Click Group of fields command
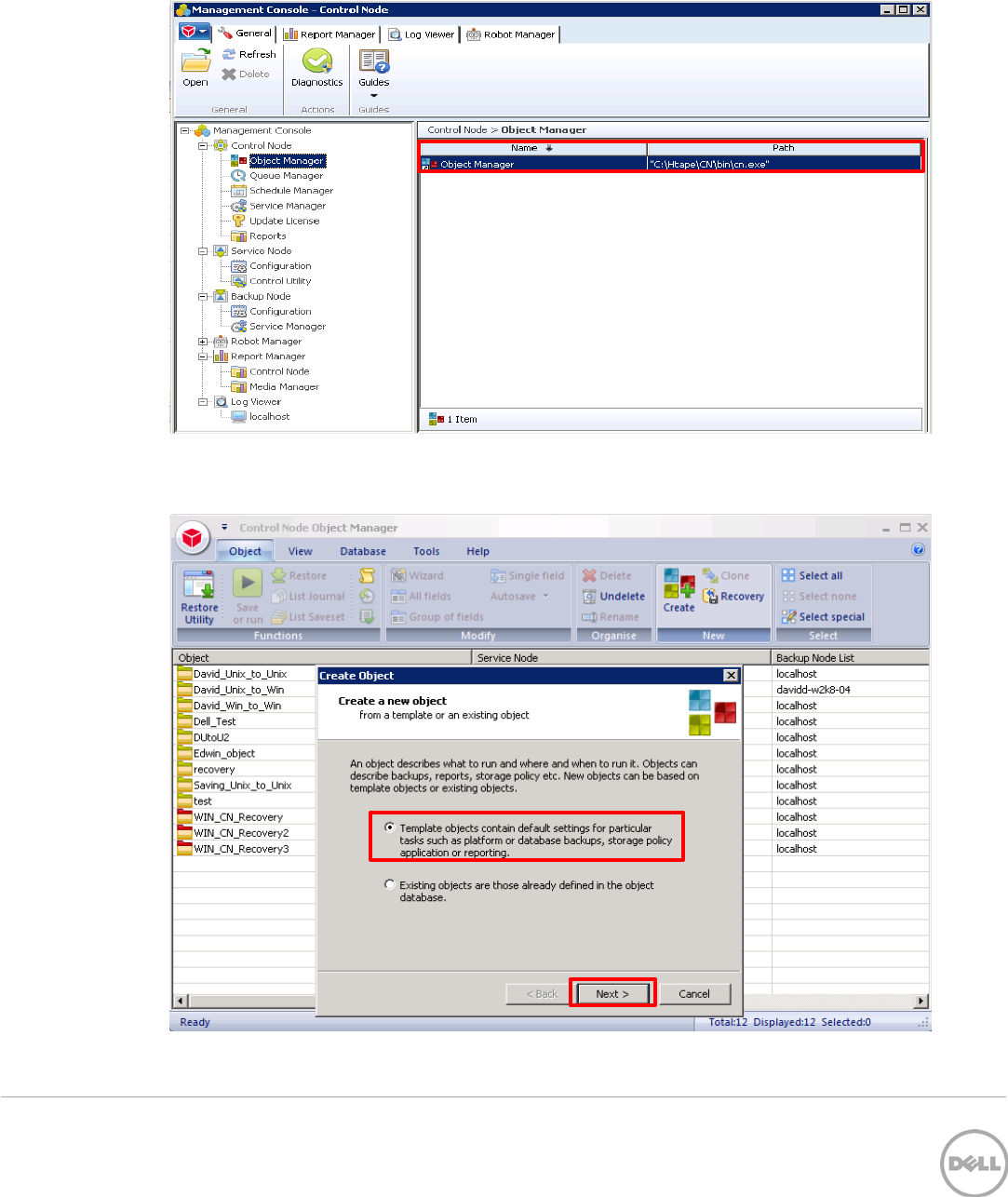Image resolution: width=1008 pixels, height=1197 pixels. pos(437,617)
